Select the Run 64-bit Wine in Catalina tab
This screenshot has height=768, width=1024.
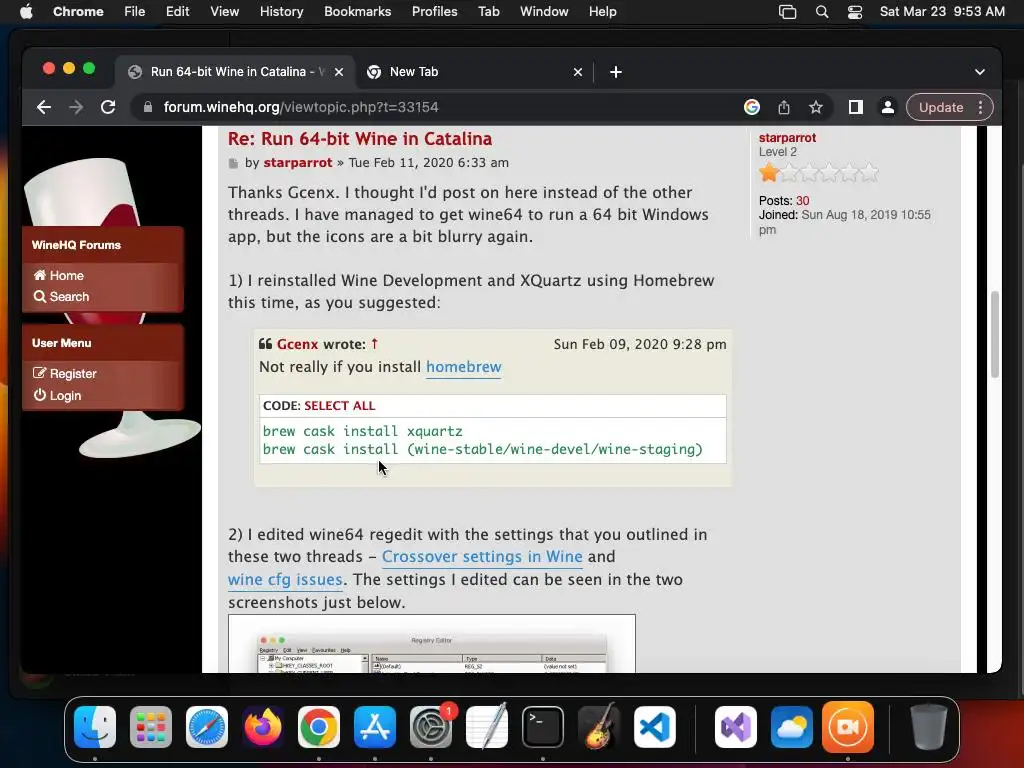click(236, 72)
